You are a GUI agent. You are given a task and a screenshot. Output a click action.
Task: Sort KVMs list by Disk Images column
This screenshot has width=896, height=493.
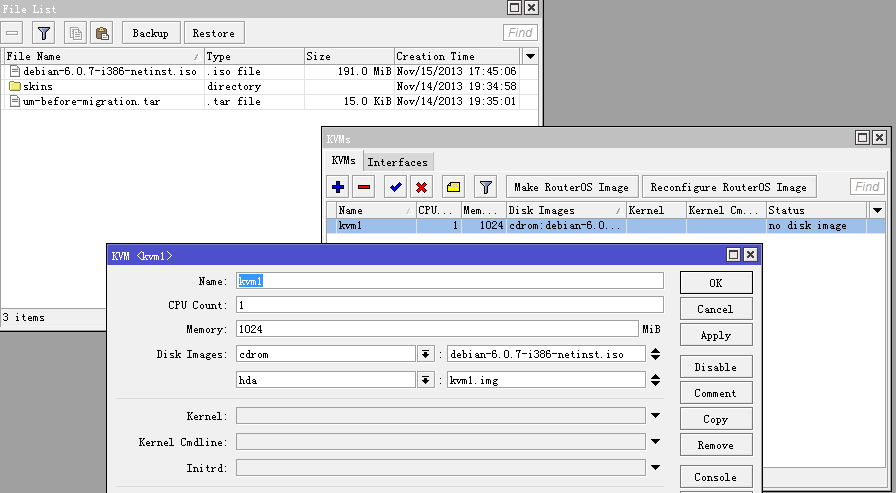pos(566,210)
